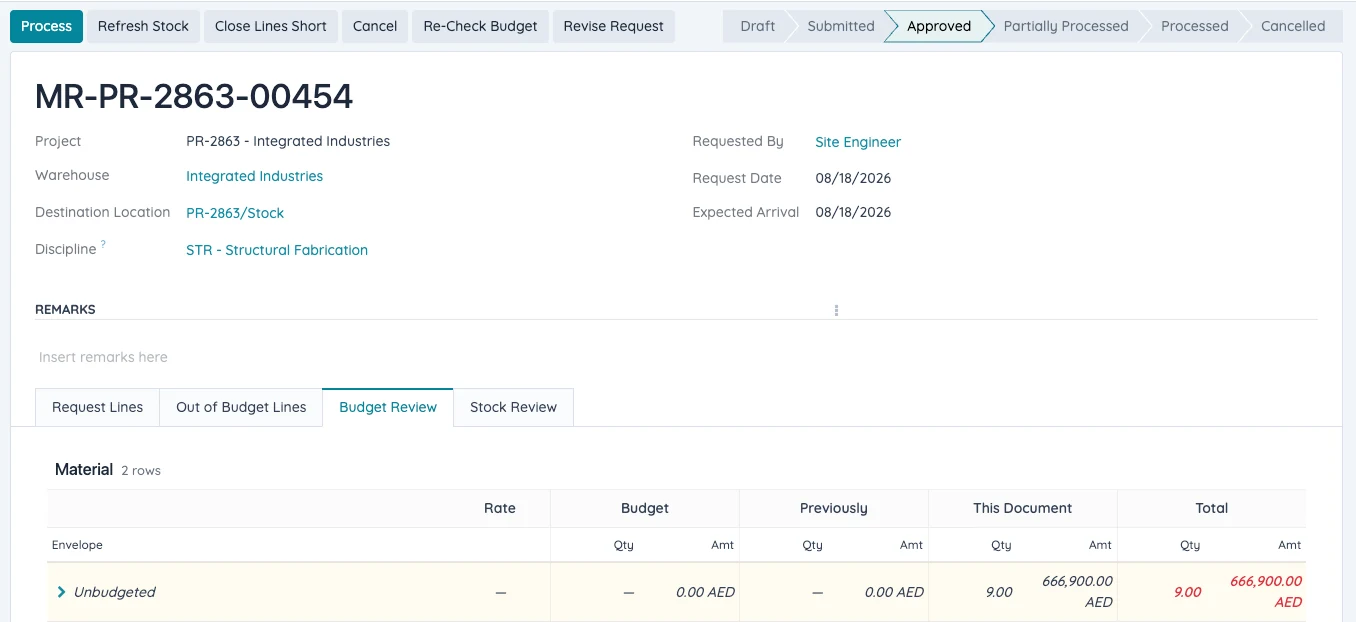Click the Total column header
Image resolution: width=1356 pixels, height=622 pixels.
1211,508
